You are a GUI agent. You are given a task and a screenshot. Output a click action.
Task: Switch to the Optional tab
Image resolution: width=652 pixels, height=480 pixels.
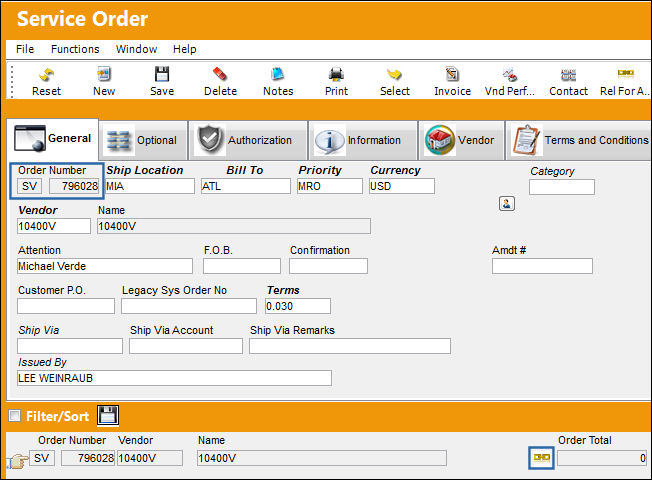coord(143,141)
